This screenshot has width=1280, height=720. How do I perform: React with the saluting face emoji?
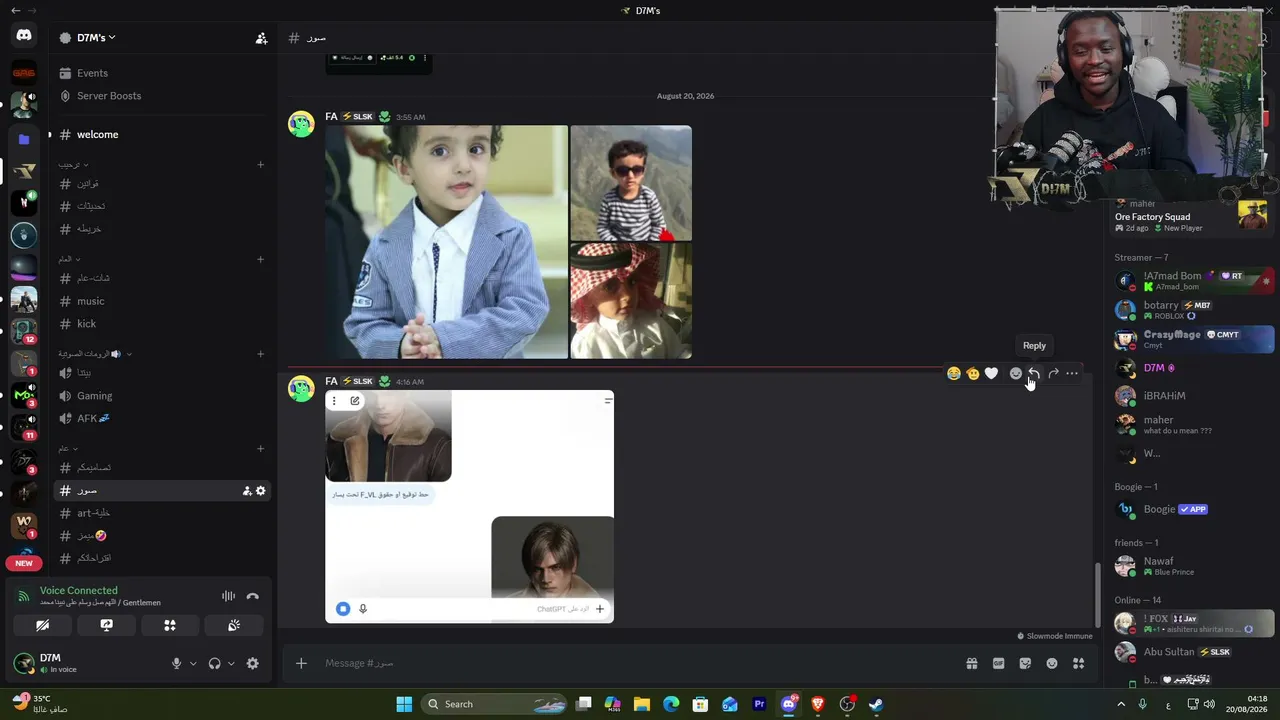[973, 374]
